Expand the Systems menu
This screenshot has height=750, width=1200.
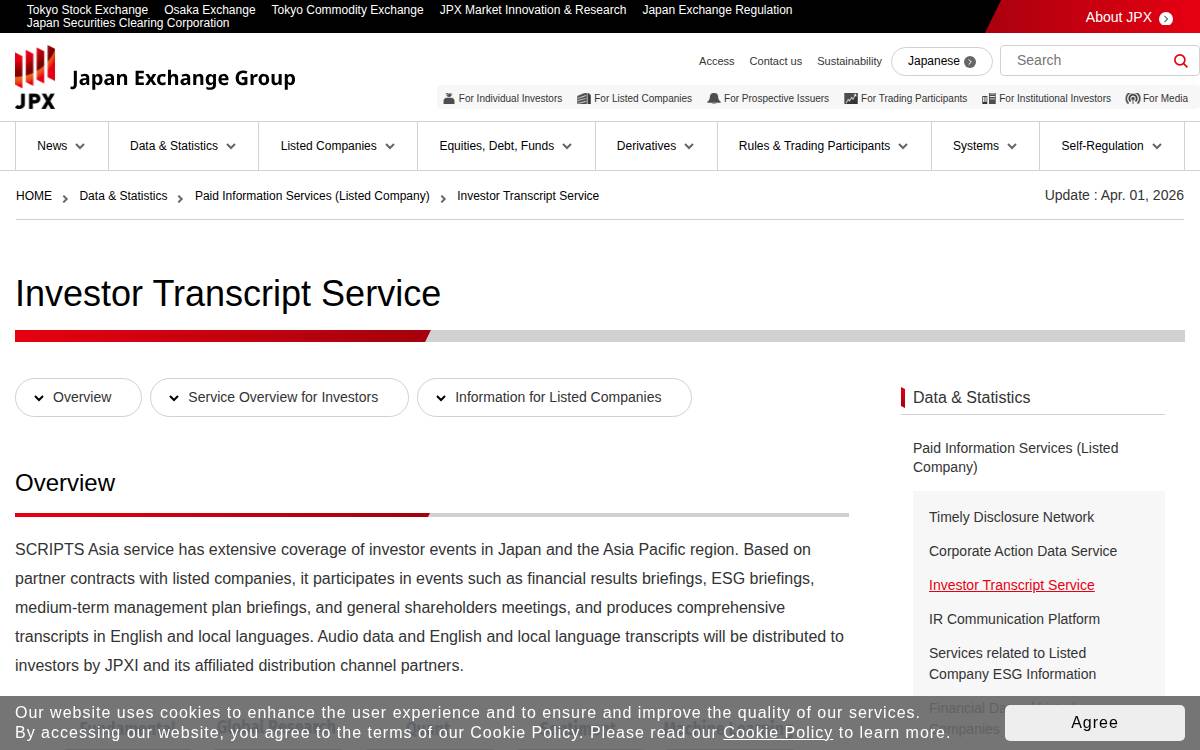tap(985, 146)
